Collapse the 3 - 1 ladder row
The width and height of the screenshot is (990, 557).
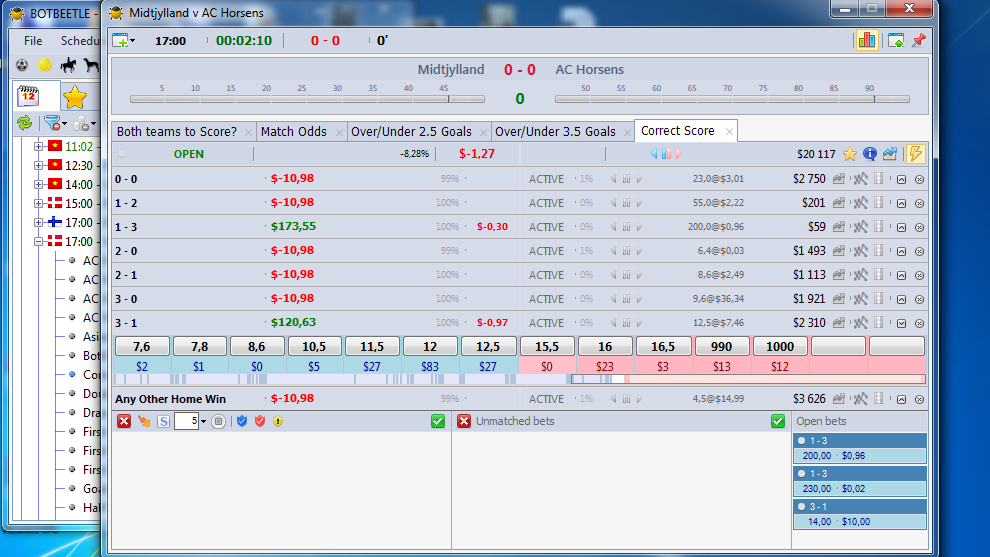(x=901, y=323)
